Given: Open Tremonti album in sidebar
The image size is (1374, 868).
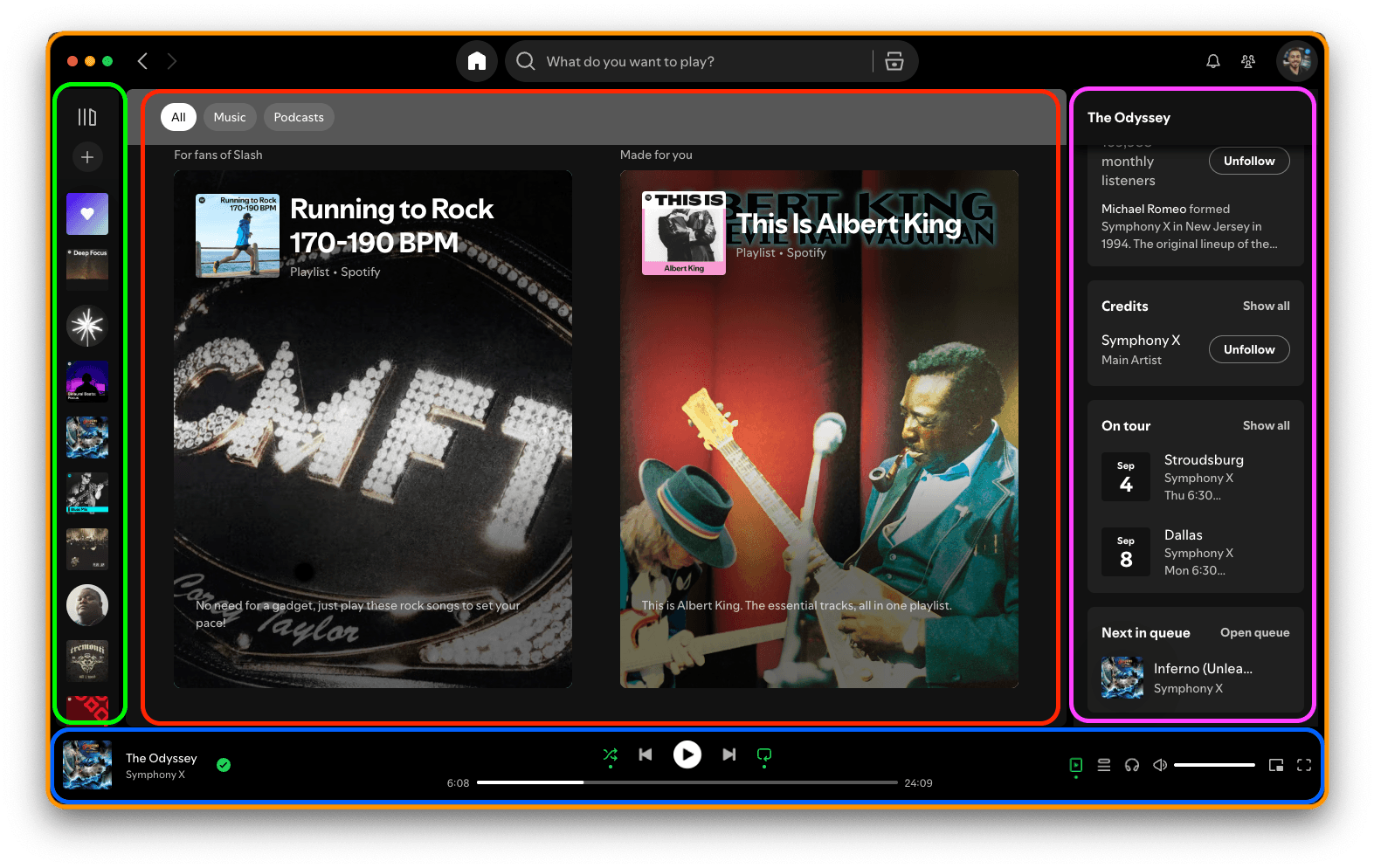Looking at the screenshot, I should point(87,661).
